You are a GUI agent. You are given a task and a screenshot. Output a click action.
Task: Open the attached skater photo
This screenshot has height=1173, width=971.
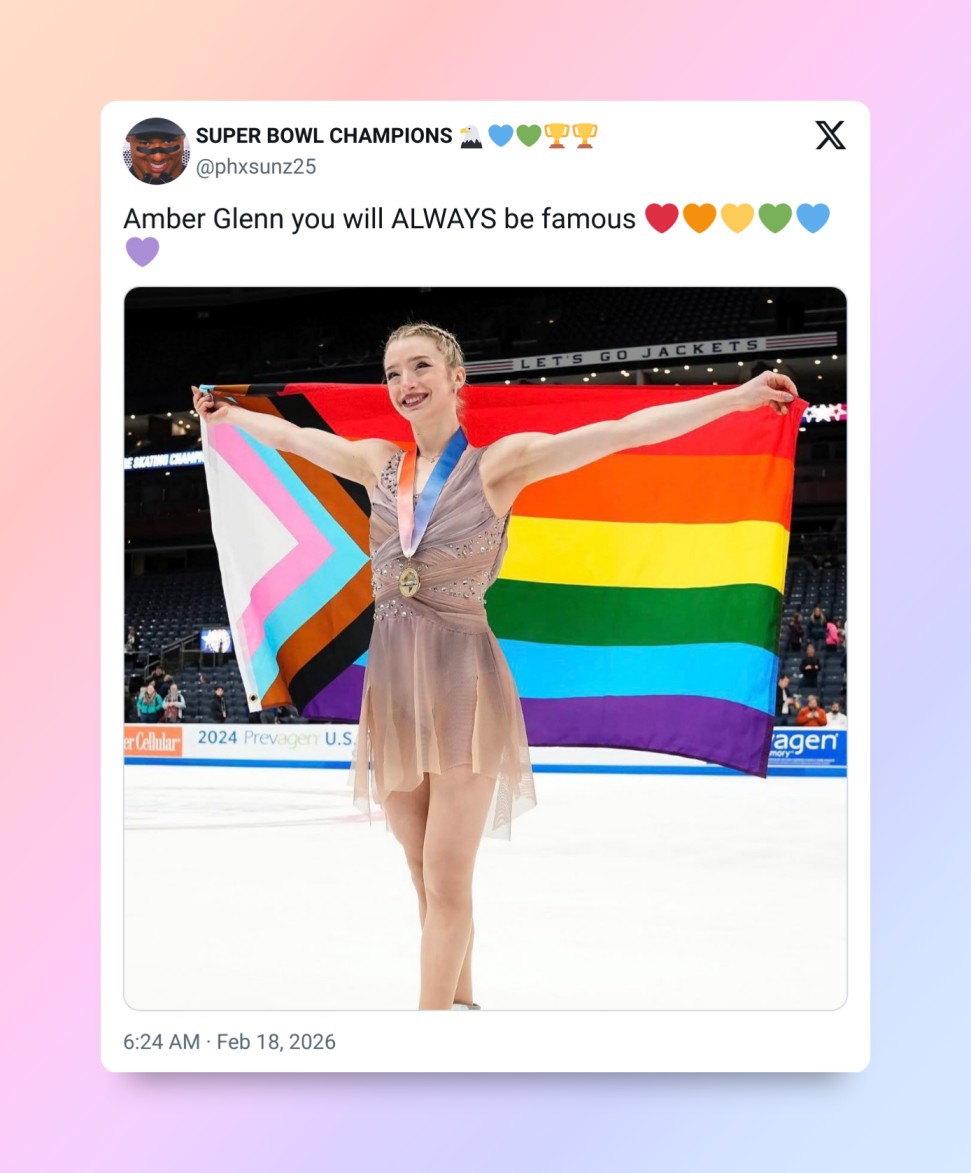[x=486, y=649]
